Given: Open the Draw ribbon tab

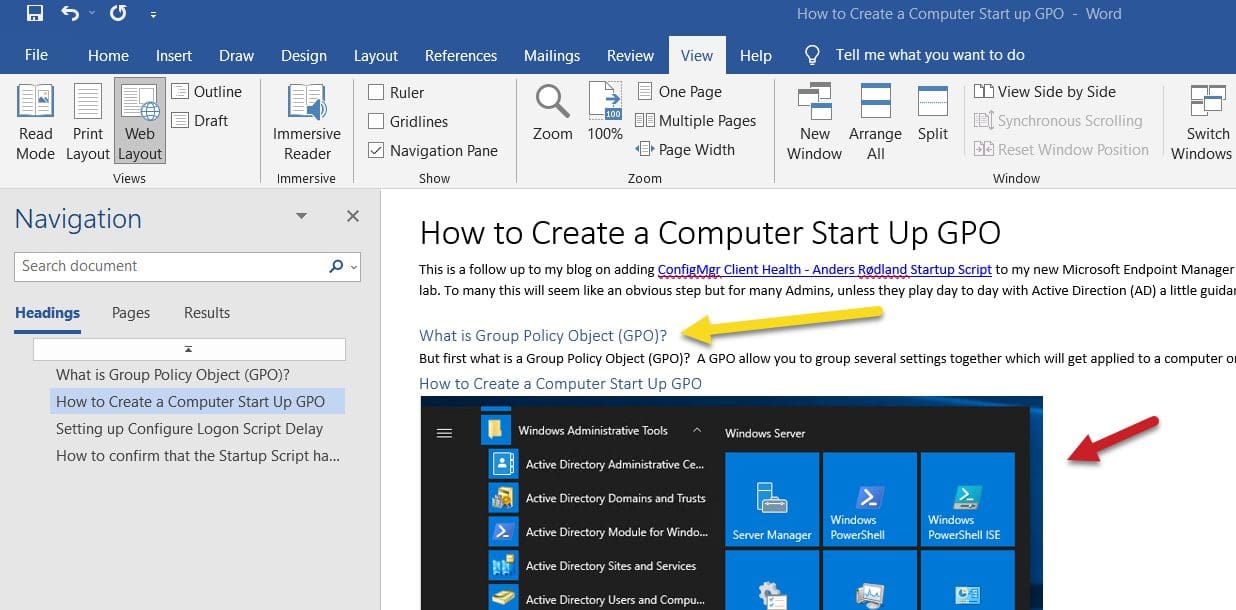Looking at the screenshot, I should click(236, 56).
